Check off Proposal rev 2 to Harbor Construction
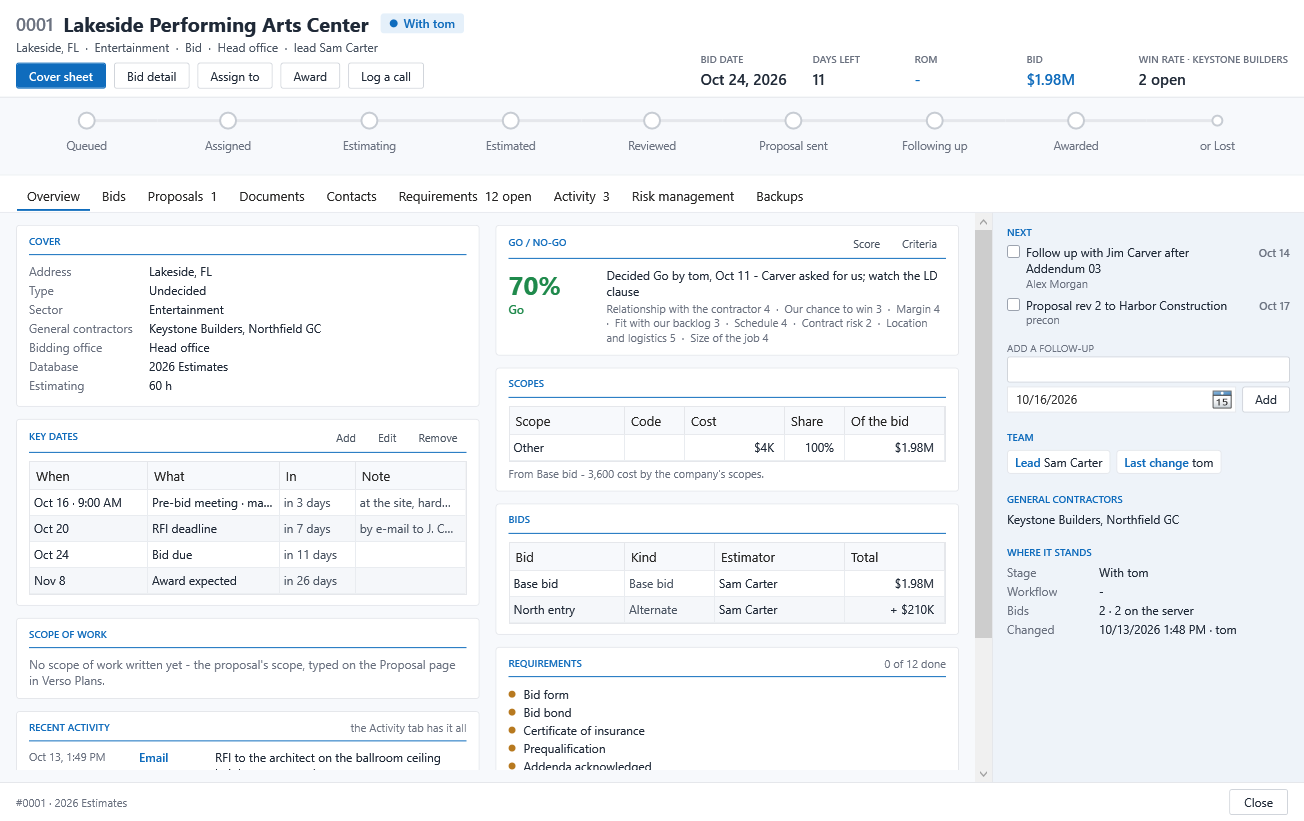 pos(1014,306)
